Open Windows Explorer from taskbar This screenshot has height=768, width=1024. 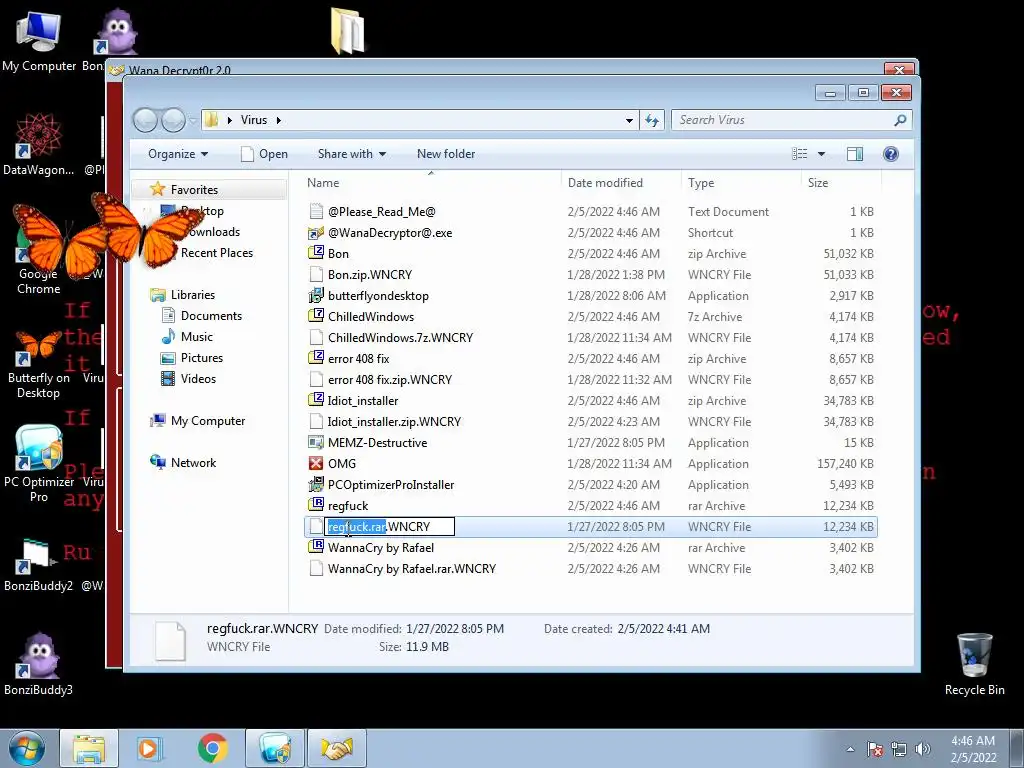point(89,748)
